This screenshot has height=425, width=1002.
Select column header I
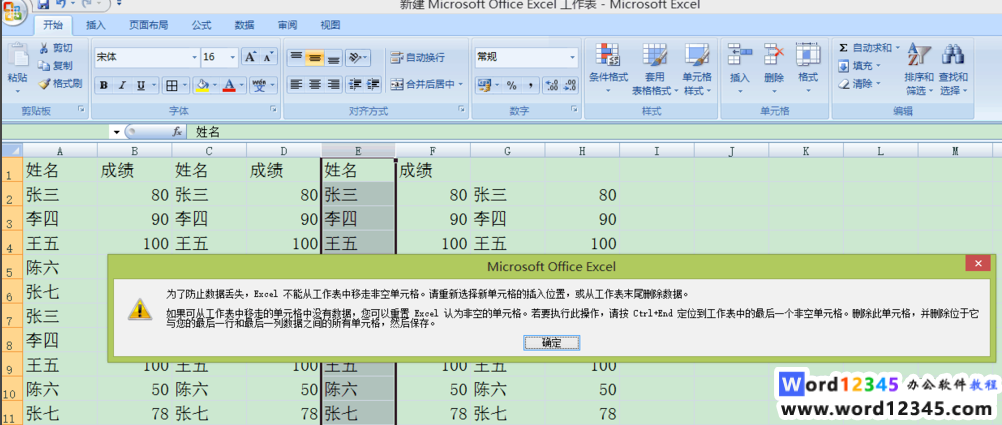656,151
